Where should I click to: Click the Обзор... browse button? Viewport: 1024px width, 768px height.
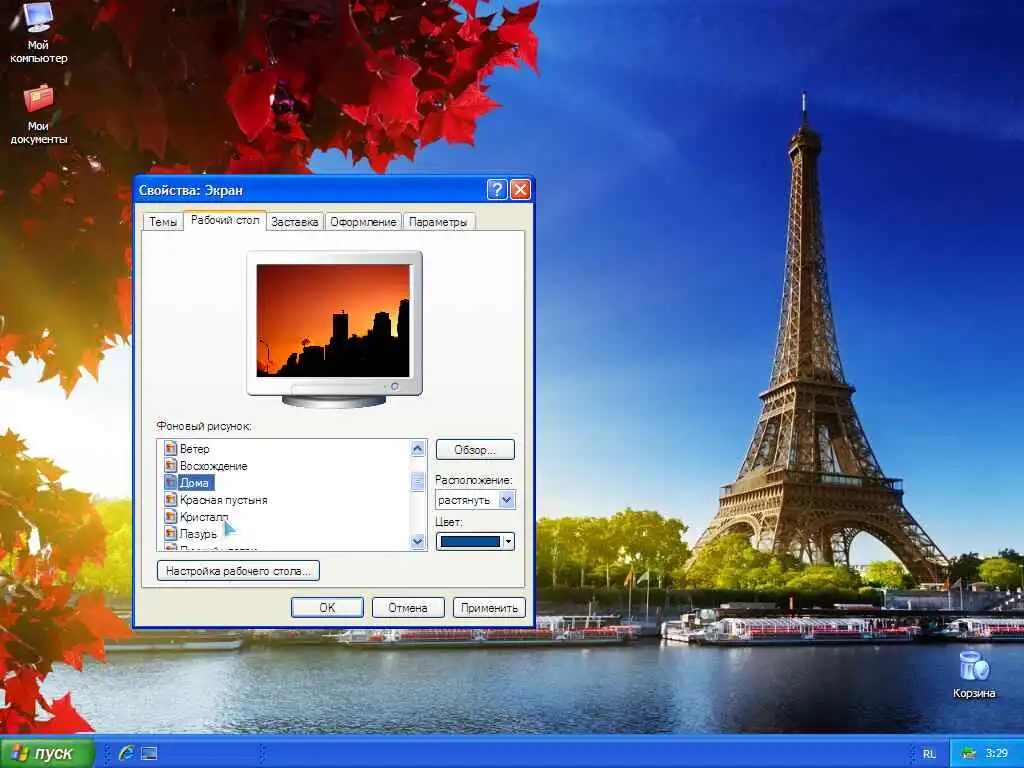tap(475, 449)
